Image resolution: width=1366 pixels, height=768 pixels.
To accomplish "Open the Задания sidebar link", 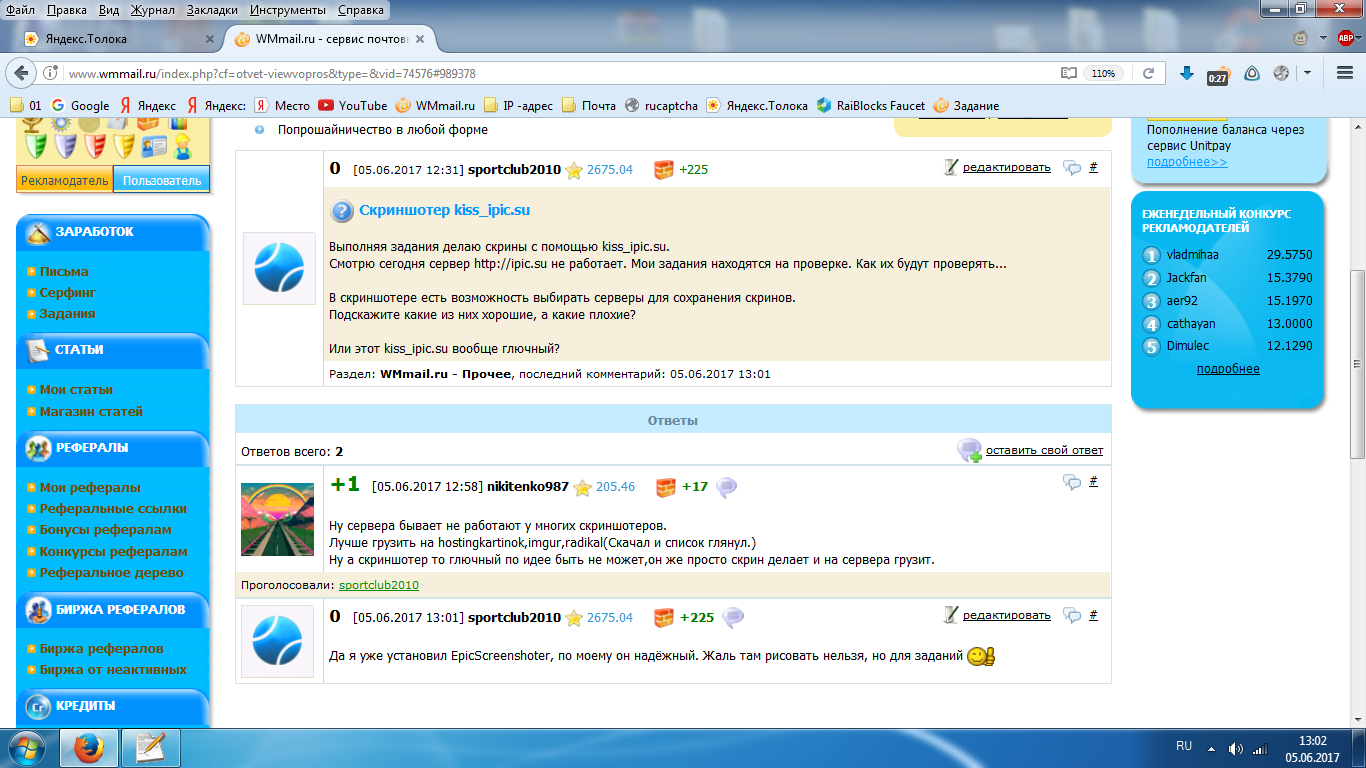I will tap(68, 314).
